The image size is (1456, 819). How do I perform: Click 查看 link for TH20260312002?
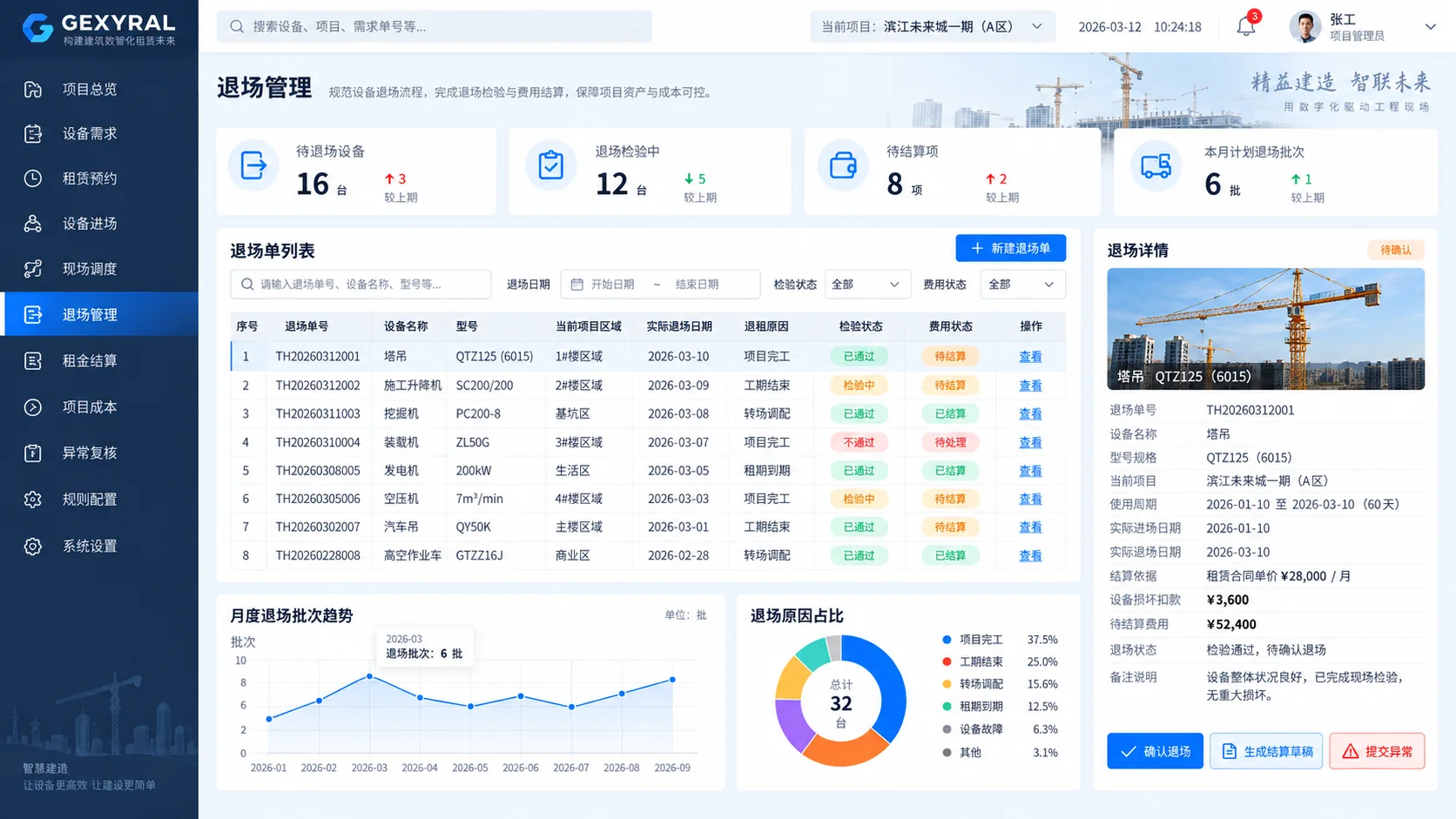click(1030, 386)
